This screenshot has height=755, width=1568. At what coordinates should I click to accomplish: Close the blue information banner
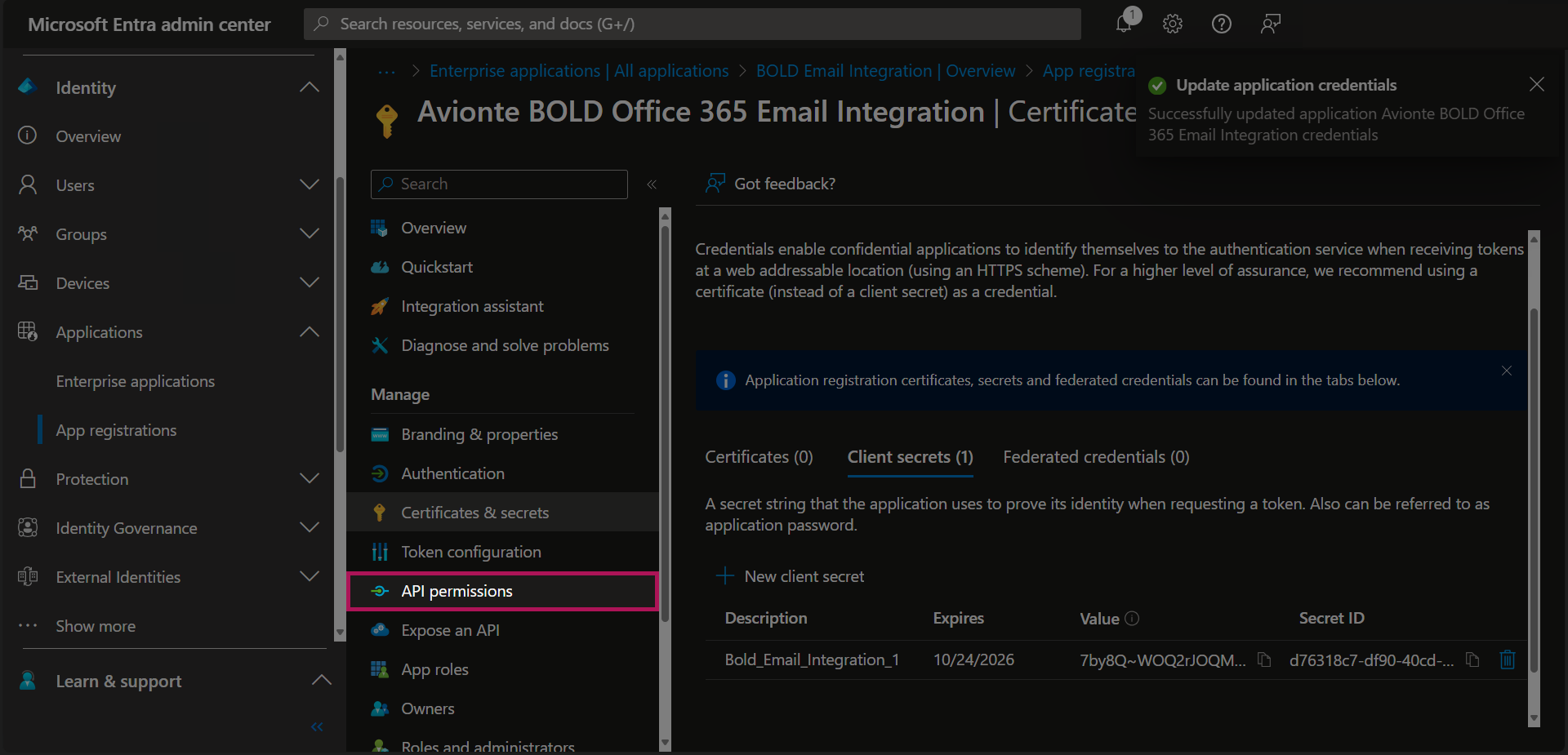pos(1506,371)
